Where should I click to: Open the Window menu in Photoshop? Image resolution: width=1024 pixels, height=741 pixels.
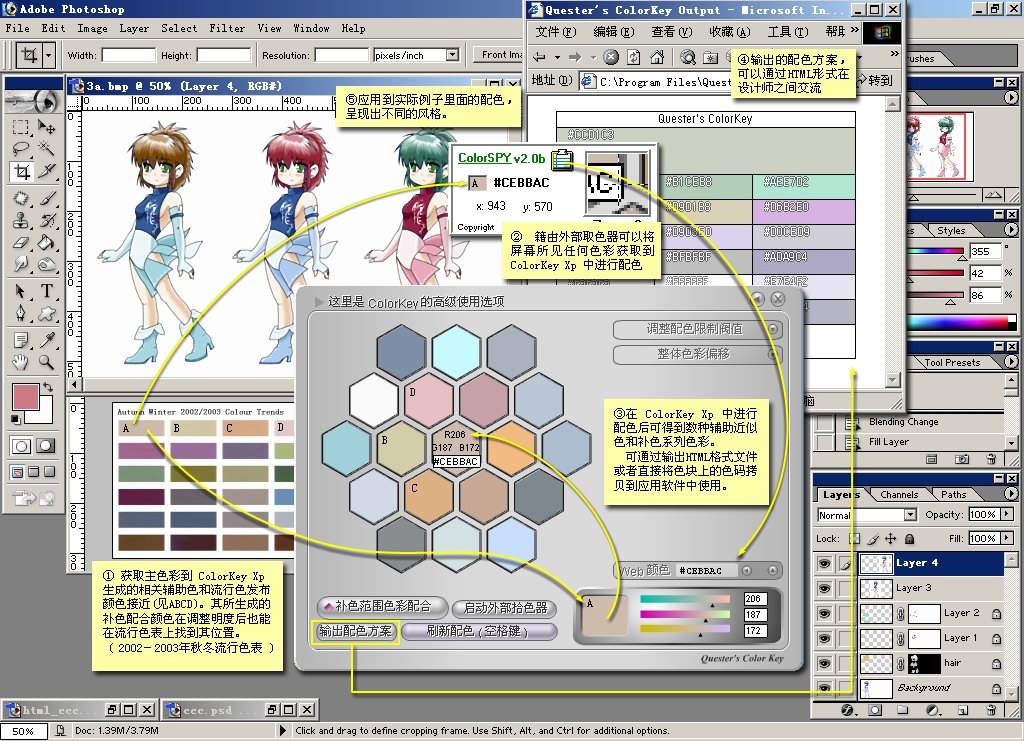[x=311, y=29]
